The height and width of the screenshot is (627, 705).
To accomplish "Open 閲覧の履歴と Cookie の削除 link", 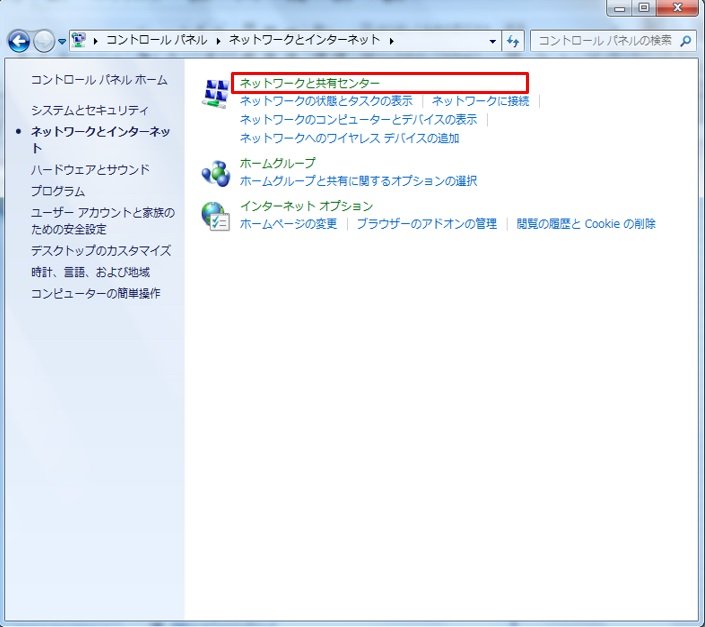I will pyautogui.click(x=586, y=224).
